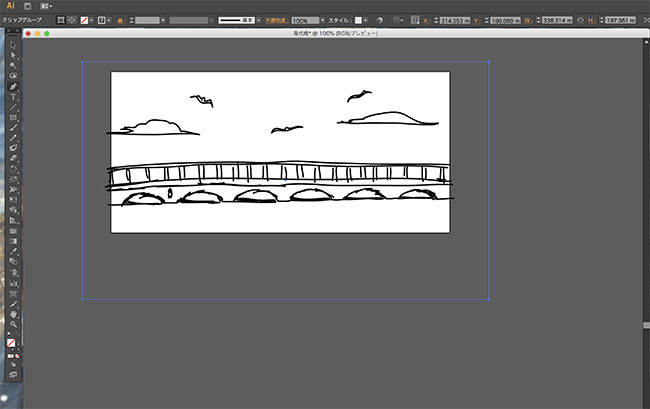Viewport: 650px width, 409px height.
Task: Click the orange 不透明度 opacity label link
Action: click(x=277, y=20)
